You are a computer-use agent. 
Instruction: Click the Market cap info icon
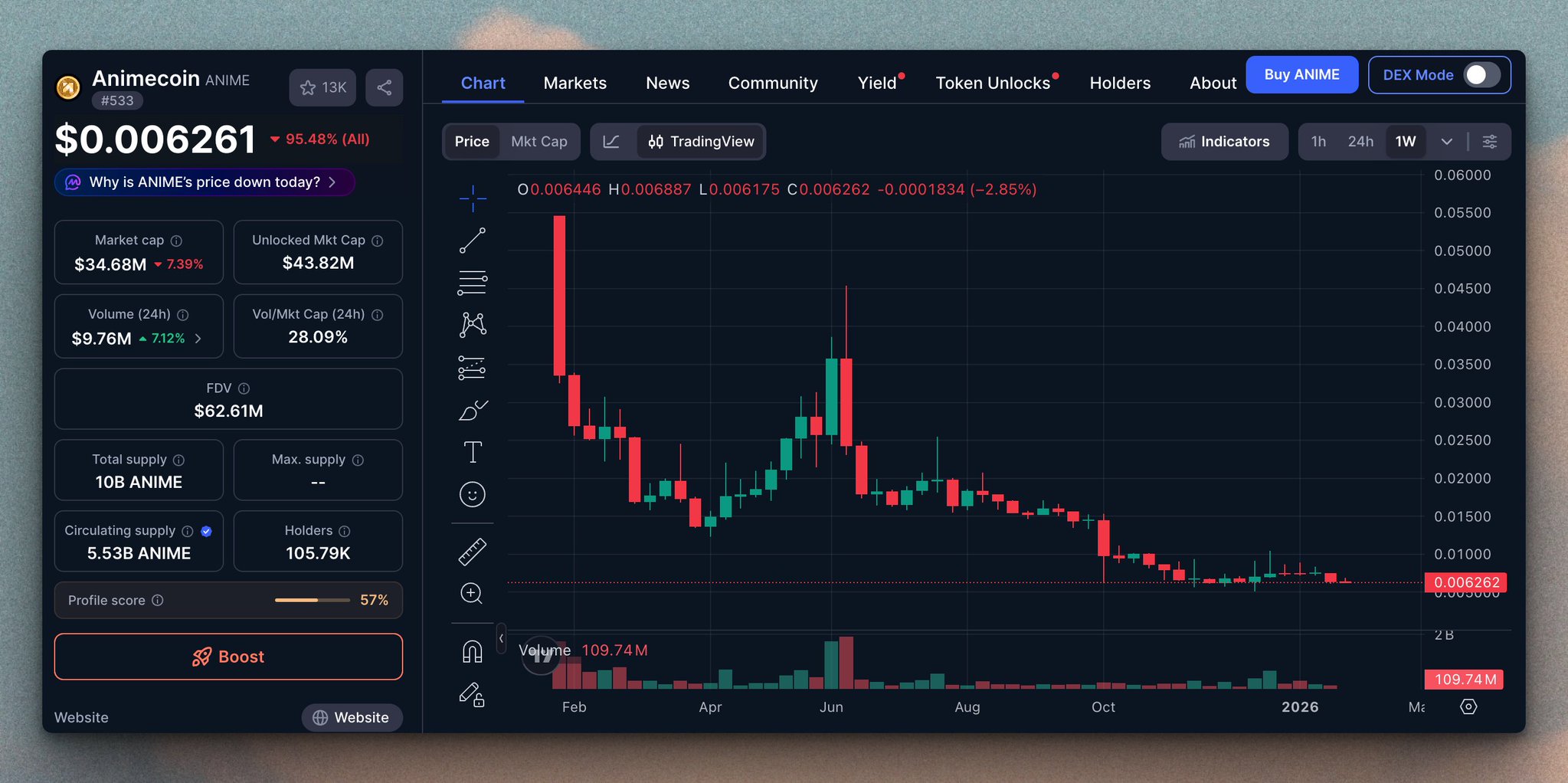pos(176,241)
